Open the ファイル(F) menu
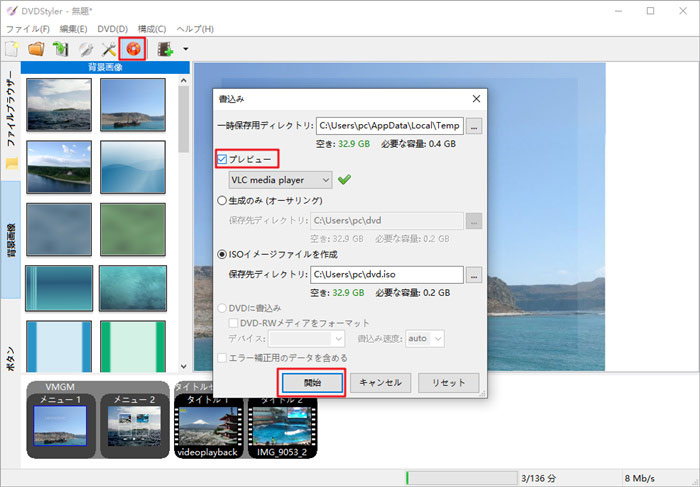This screenshot has width=700, height=487. click(28, 29)
